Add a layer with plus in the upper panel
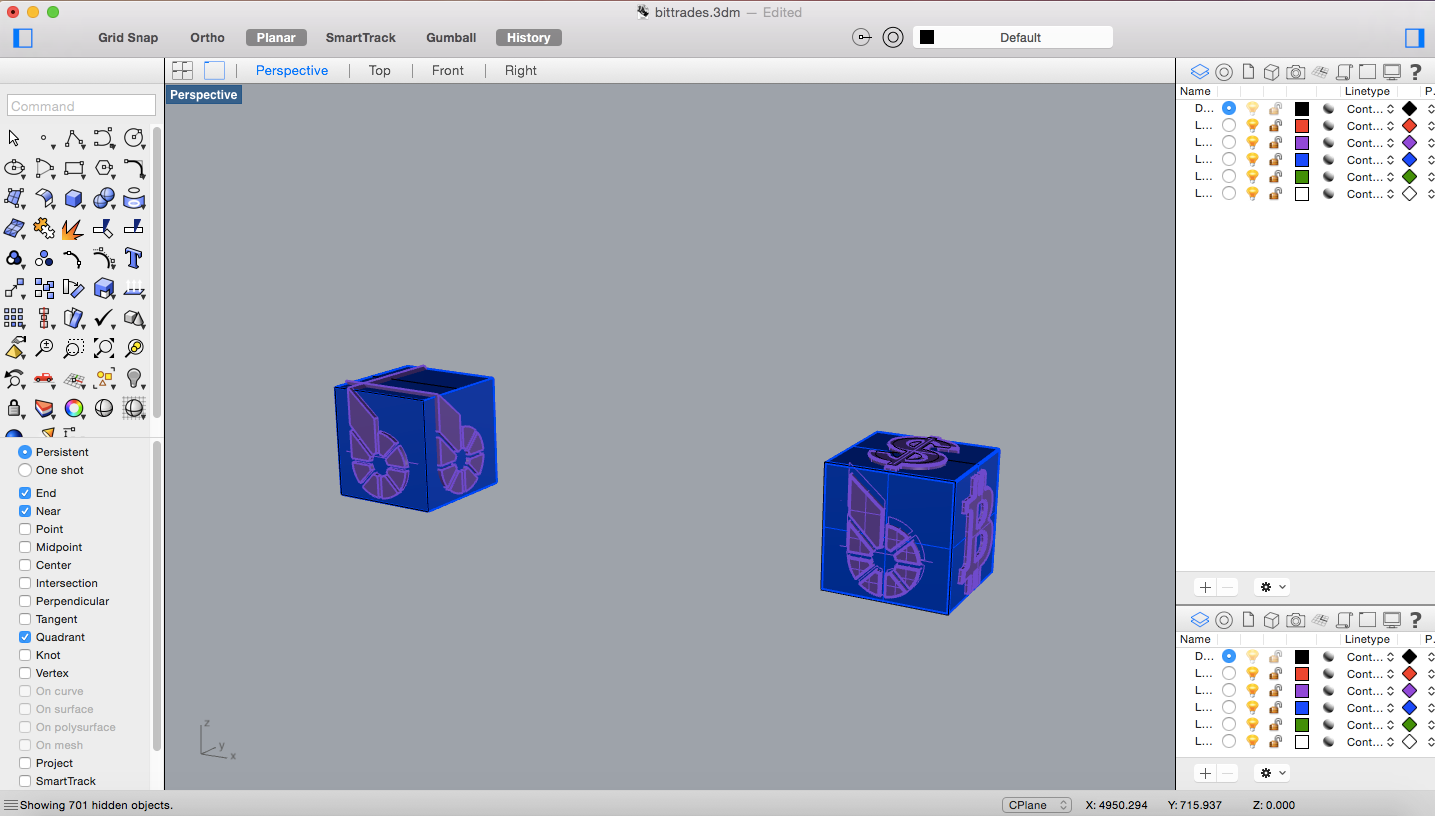Image resolution: width=1435 pixels, height=816 pixels. pyautogui.click(x=1205, y=588)
